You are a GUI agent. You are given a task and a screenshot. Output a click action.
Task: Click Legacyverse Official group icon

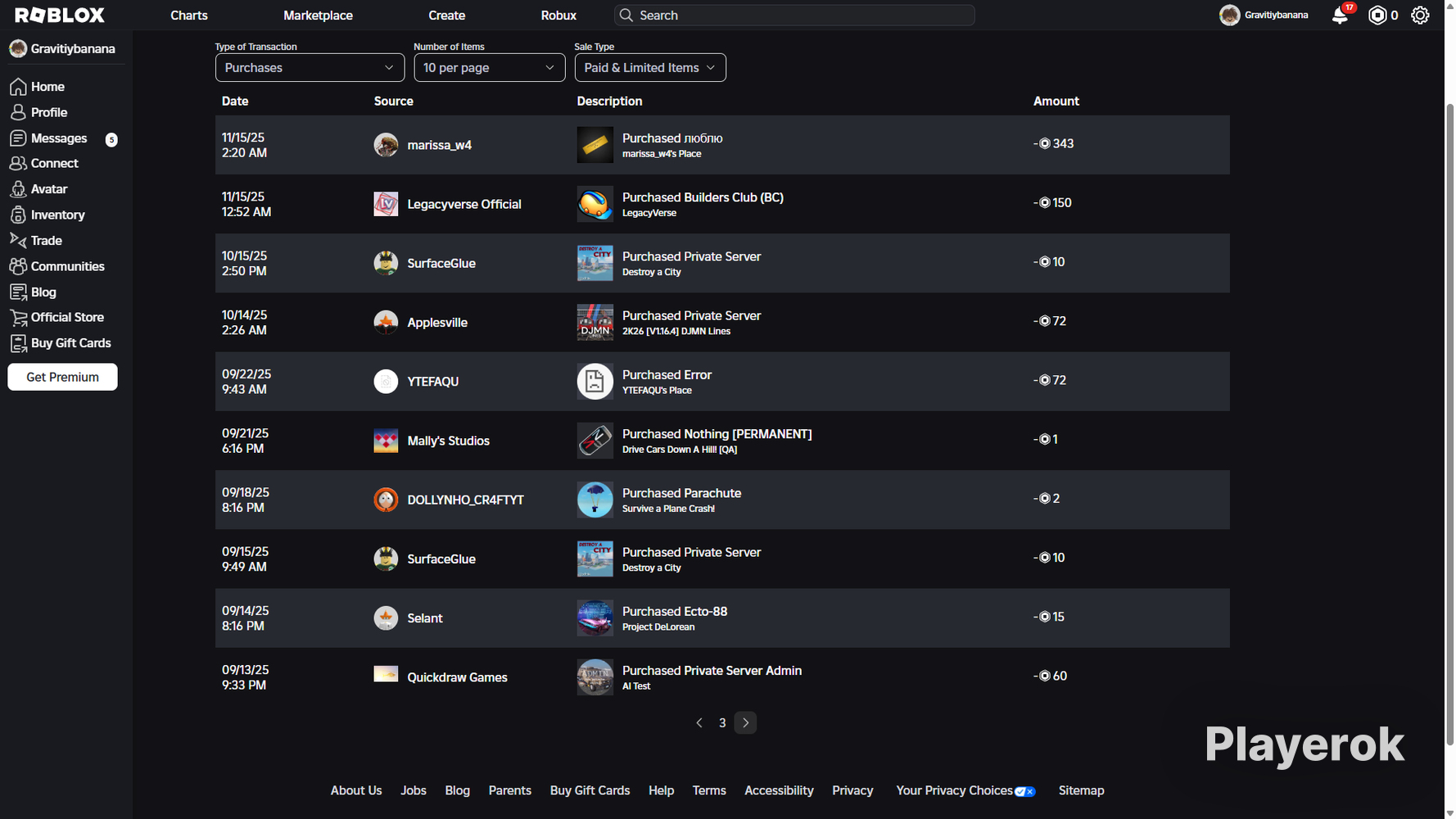coord(386,204)
